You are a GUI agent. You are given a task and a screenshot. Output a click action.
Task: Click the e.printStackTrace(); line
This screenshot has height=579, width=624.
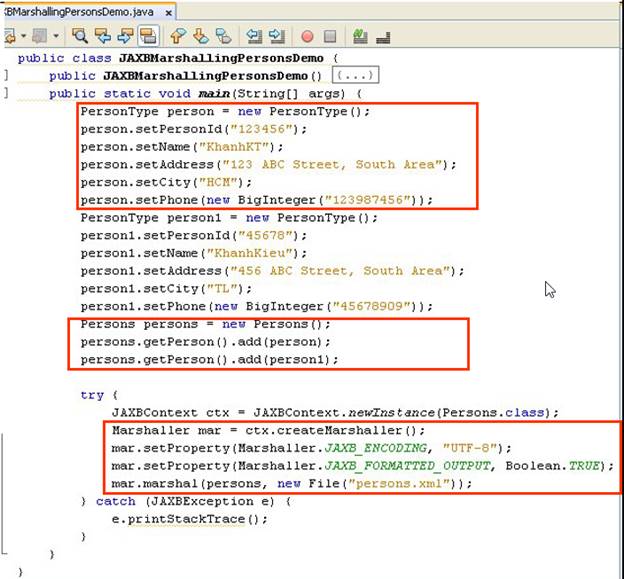(189, 519)
